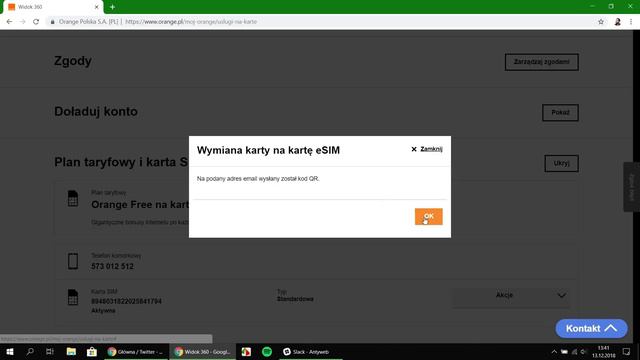Image resolution: width=640 pixels, height=360 pixels.
Task: Click the taskbar clock and date
Action: 604,351
